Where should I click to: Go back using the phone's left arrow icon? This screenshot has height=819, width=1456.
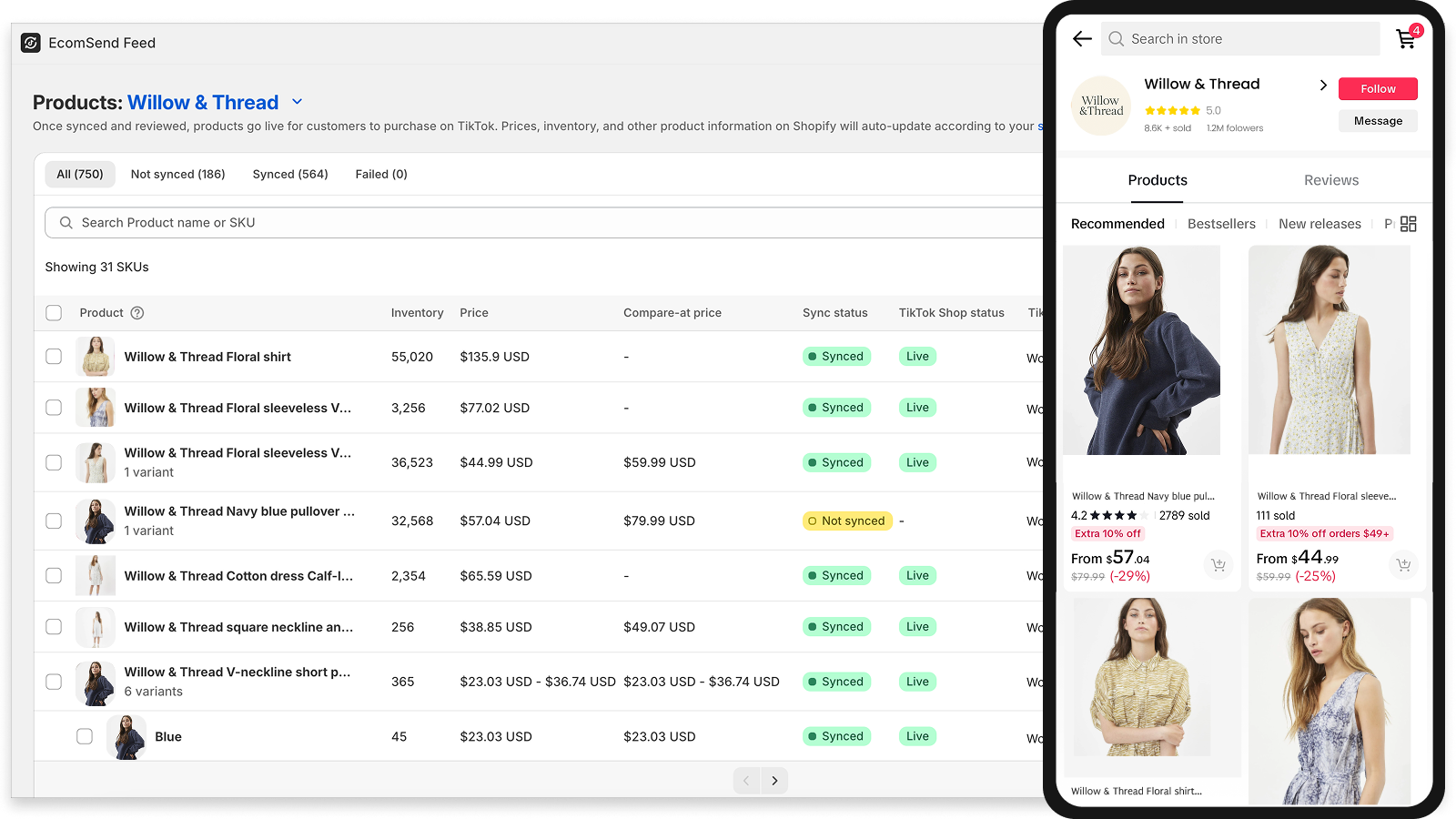click(x=1082, y=38)
